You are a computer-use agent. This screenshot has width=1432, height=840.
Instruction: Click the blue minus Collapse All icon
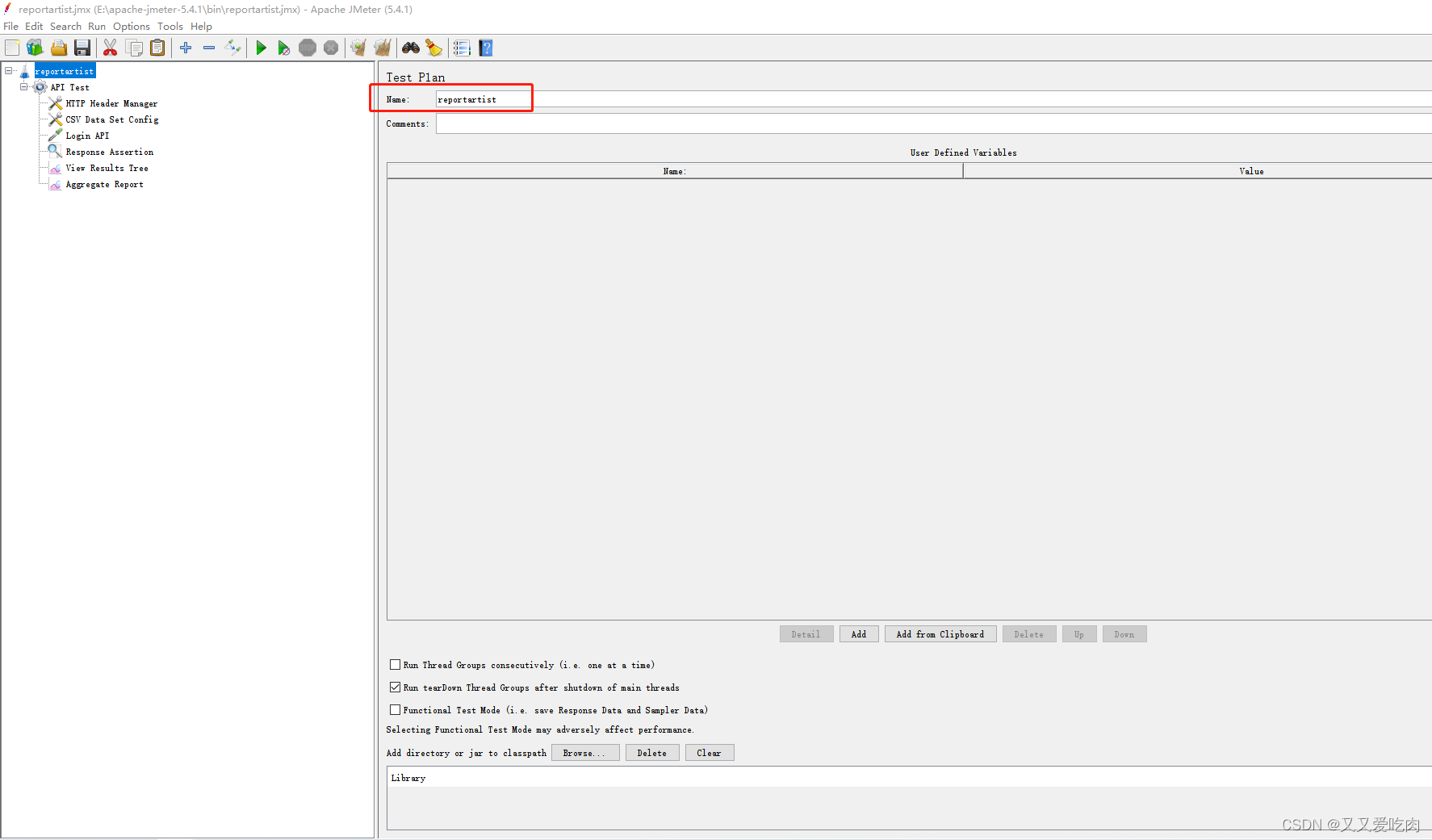pyautogui.click(x=209, y=48)
